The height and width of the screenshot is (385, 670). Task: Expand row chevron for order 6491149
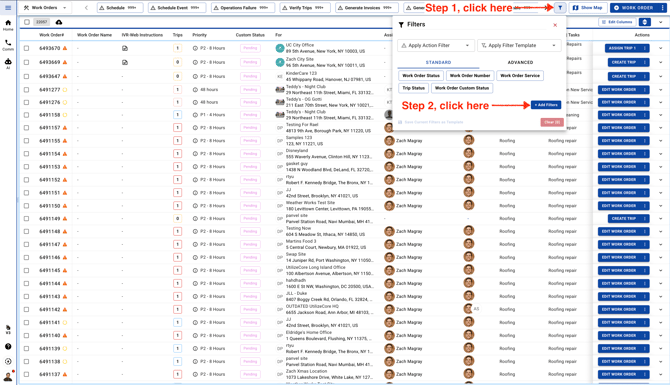click(x=661, y=218)
